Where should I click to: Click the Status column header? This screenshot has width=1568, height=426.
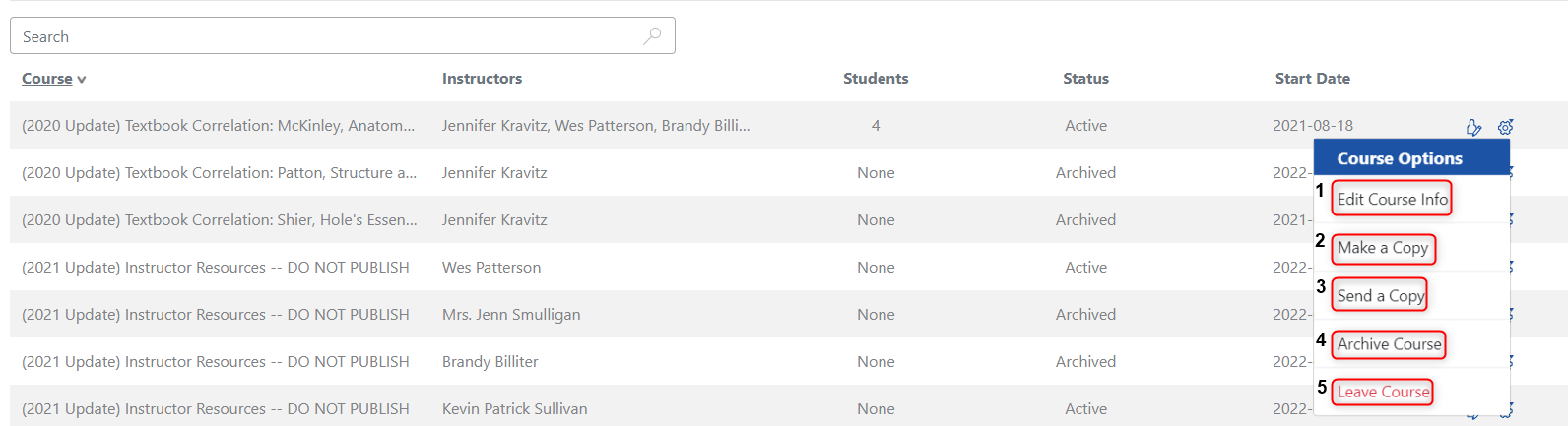click(1085, 79)
